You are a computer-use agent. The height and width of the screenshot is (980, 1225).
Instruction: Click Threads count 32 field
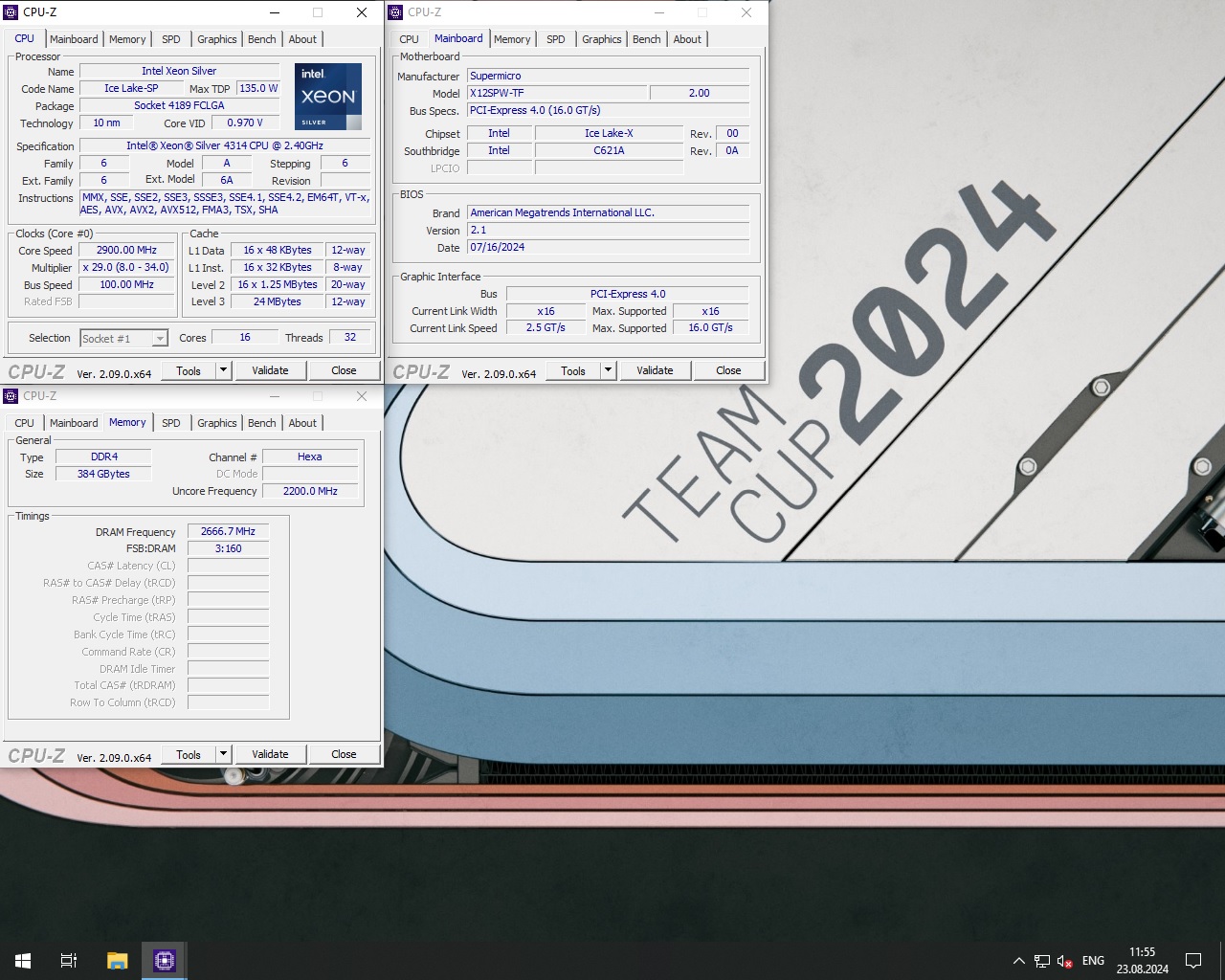350,337
